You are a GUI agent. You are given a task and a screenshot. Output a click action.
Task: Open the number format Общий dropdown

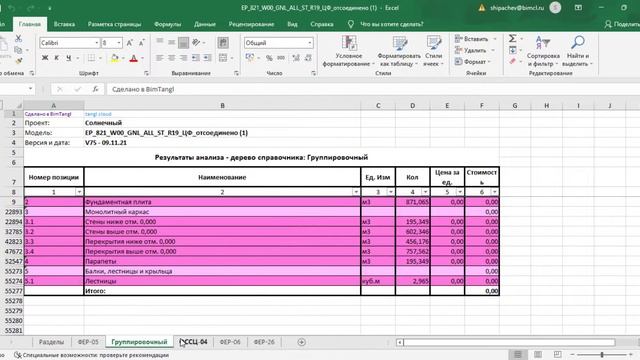tap(310, 43)
